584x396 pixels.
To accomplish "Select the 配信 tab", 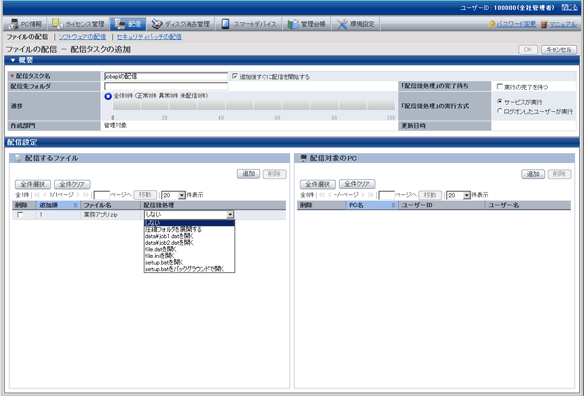I will tap(128, 24).
